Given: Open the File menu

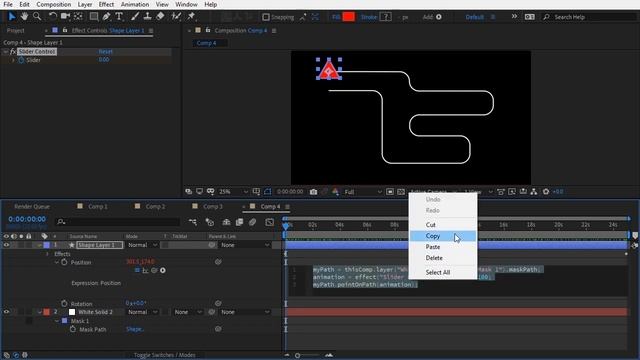Looking at the screenshot, I should (x=8, y=4).
